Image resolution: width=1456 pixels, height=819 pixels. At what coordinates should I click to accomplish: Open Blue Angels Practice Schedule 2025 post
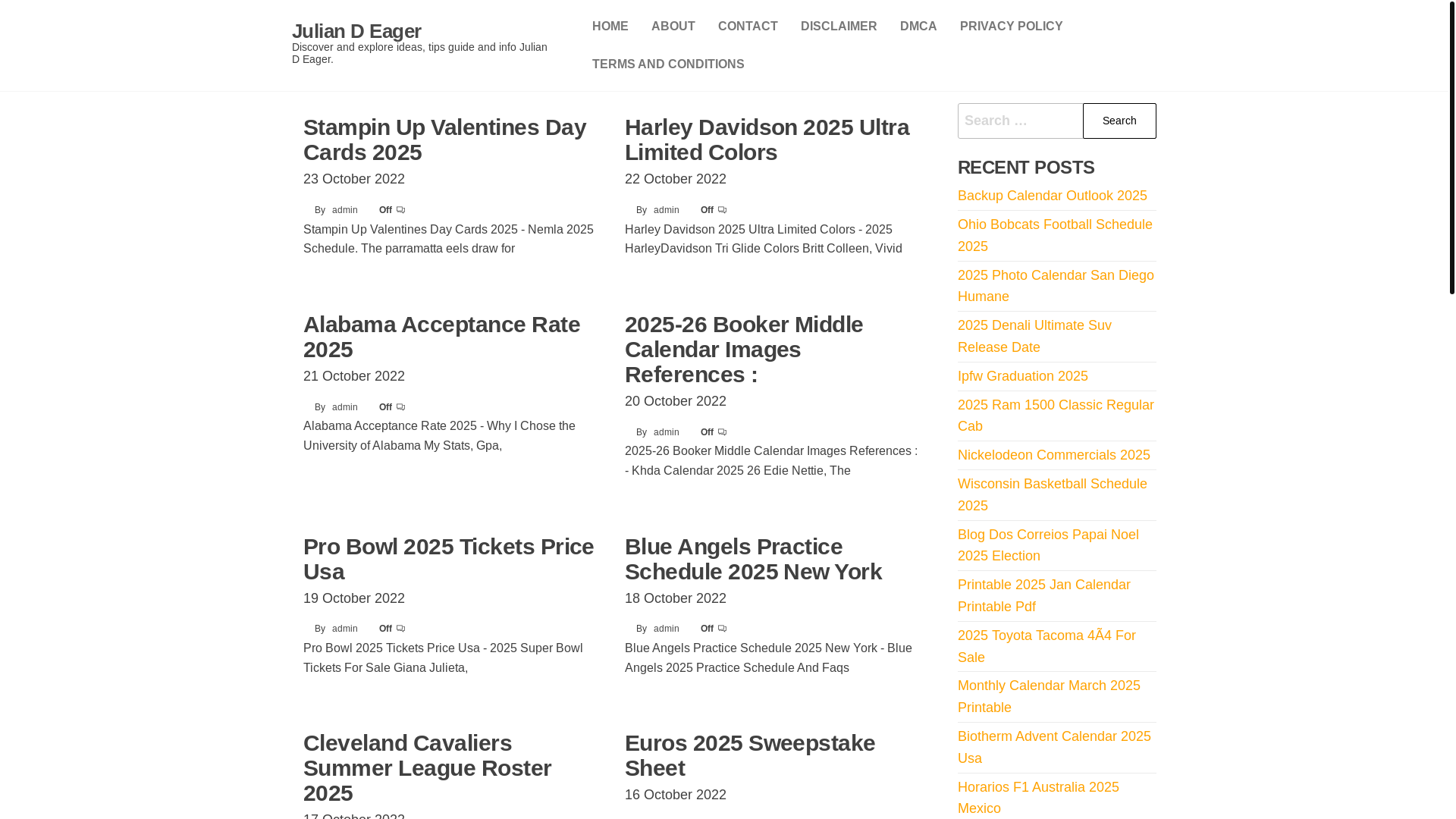tap(753, 559)
